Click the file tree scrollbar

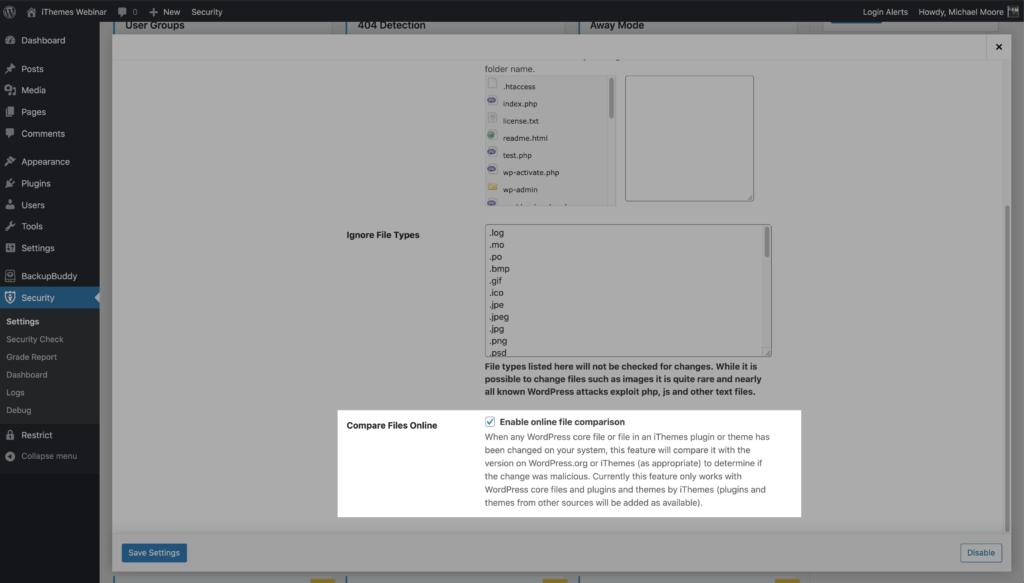(x=611, y=99)
